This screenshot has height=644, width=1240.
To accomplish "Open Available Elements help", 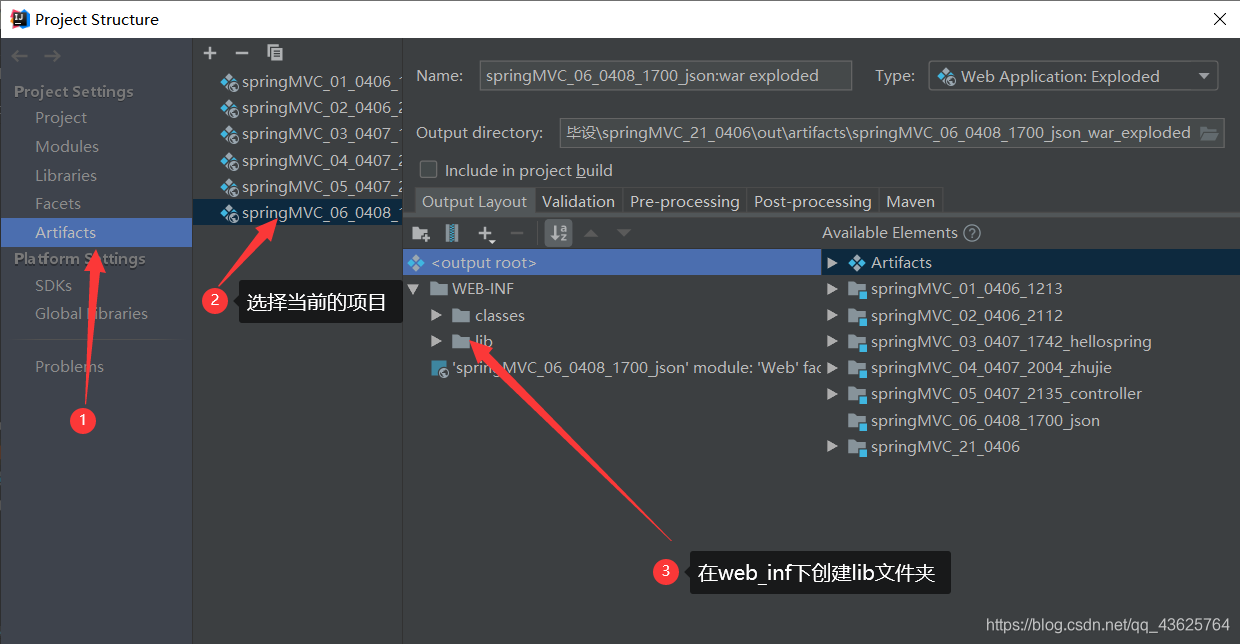I will point(971,233).
